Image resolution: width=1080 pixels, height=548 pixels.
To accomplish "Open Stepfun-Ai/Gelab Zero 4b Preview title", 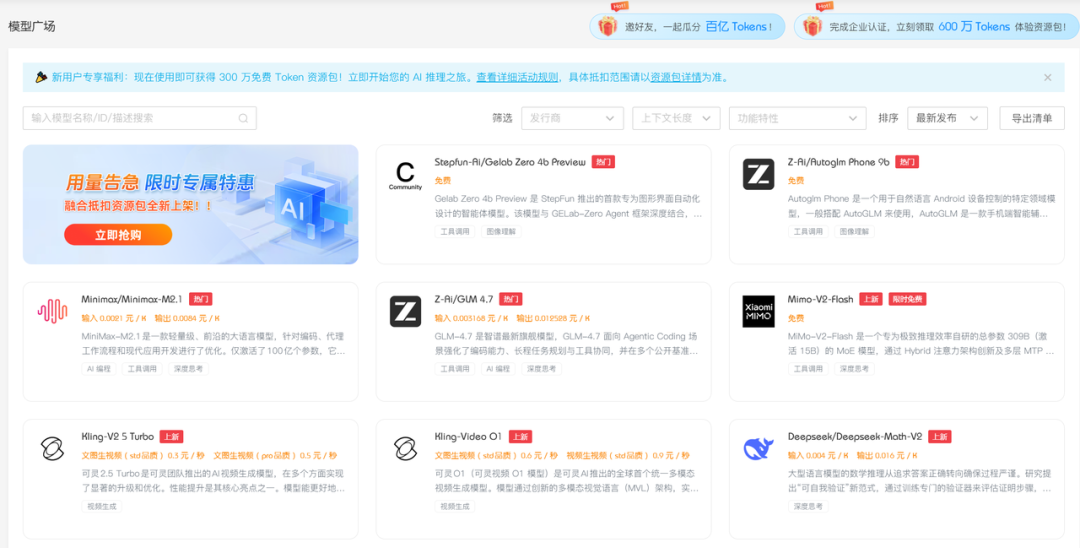I will 510,162.
